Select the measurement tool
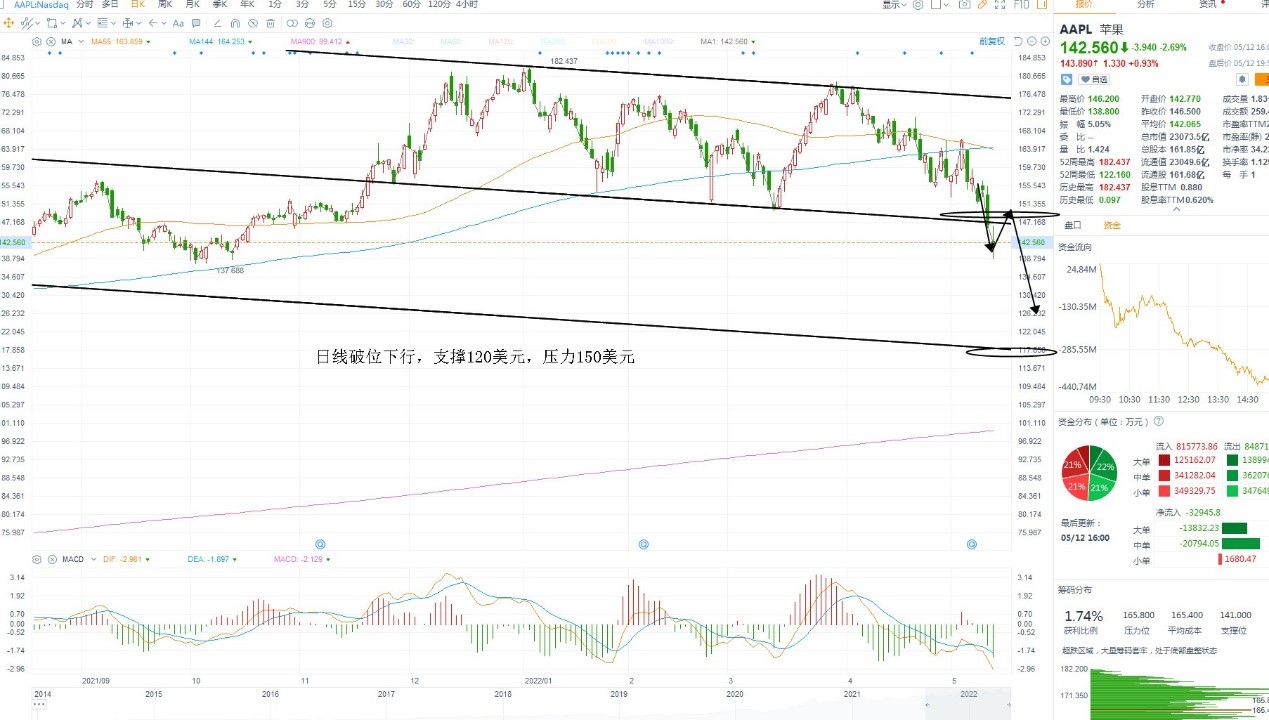This screenshot has height=720, width=1269. coord(128,23)
